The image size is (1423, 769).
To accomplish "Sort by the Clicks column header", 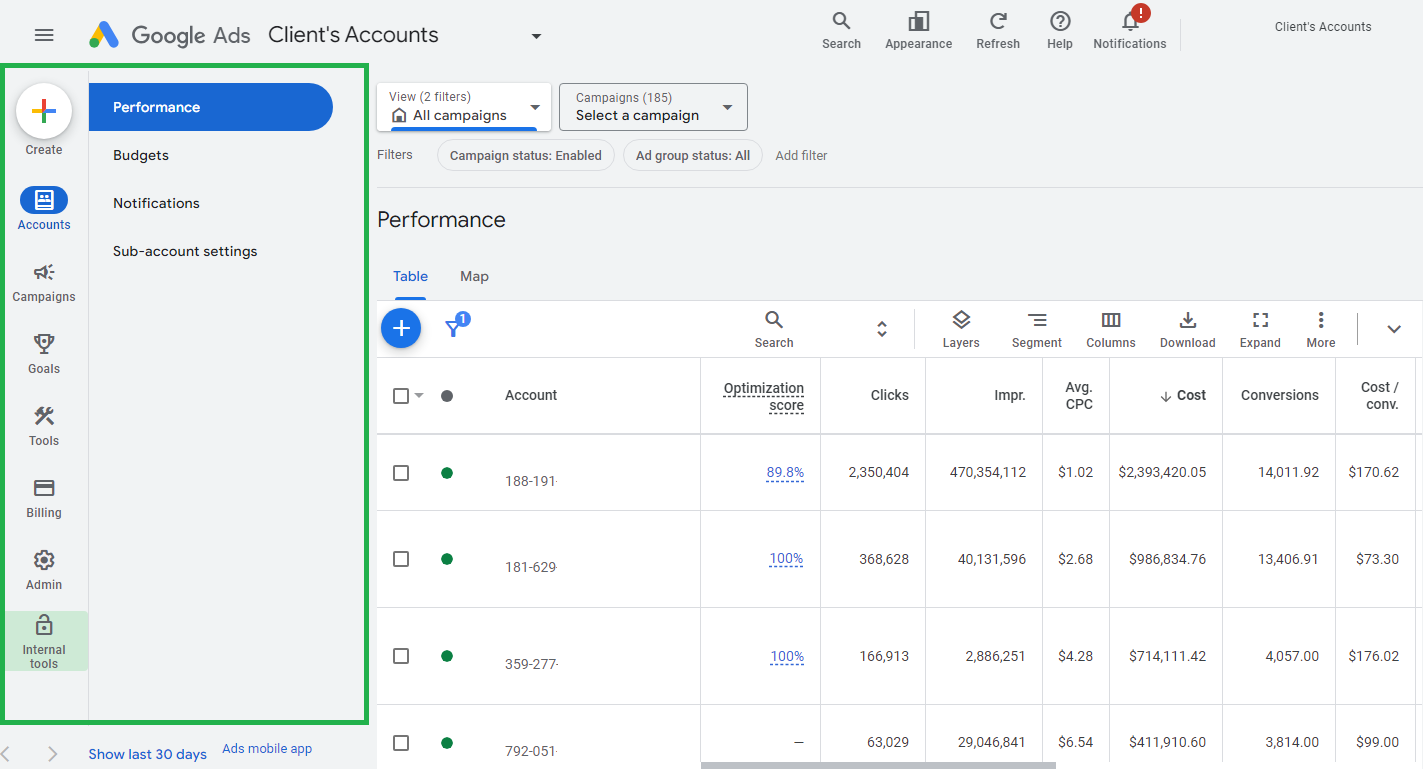I will pyautogui.click(x=889, y=396).
